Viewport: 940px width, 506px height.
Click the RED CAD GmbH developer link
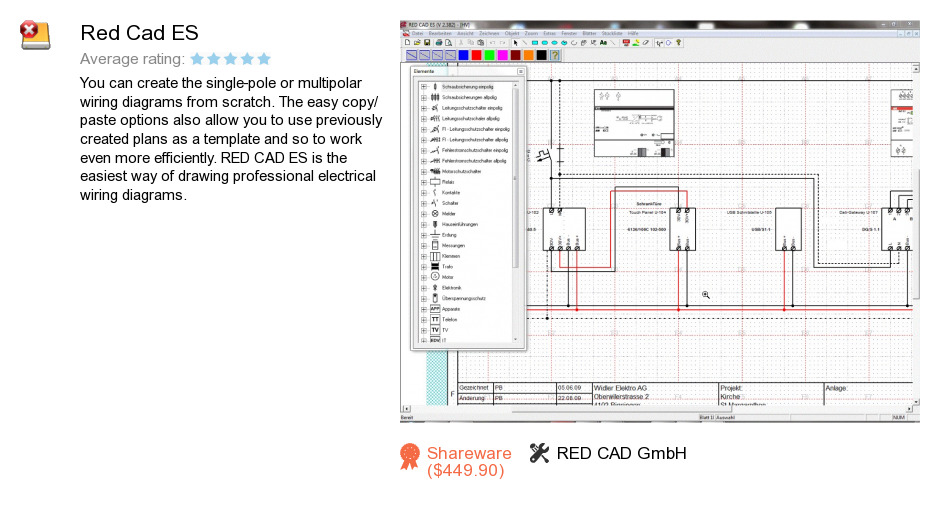[x=622, y=453]
